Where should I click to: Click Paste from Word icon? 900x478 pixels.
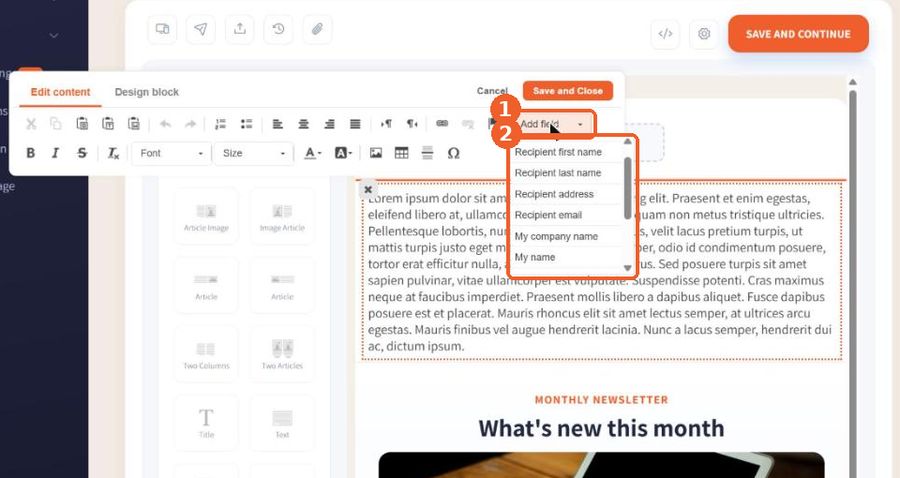pos(134,123)
